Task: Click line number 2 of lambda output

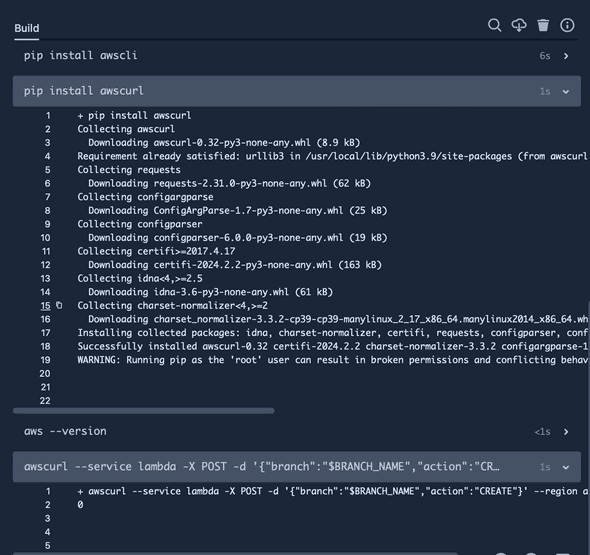Action: 47,505
